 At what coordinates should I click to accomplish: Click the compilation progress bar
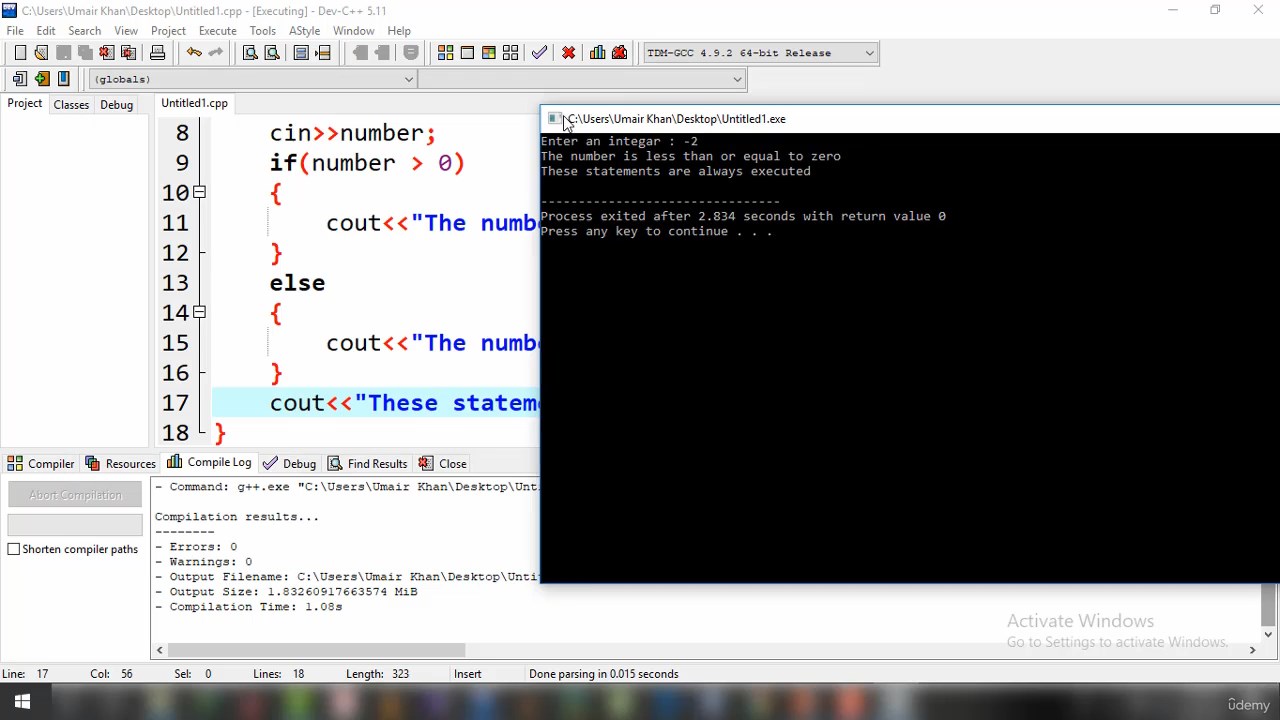[x=75, y=525]
